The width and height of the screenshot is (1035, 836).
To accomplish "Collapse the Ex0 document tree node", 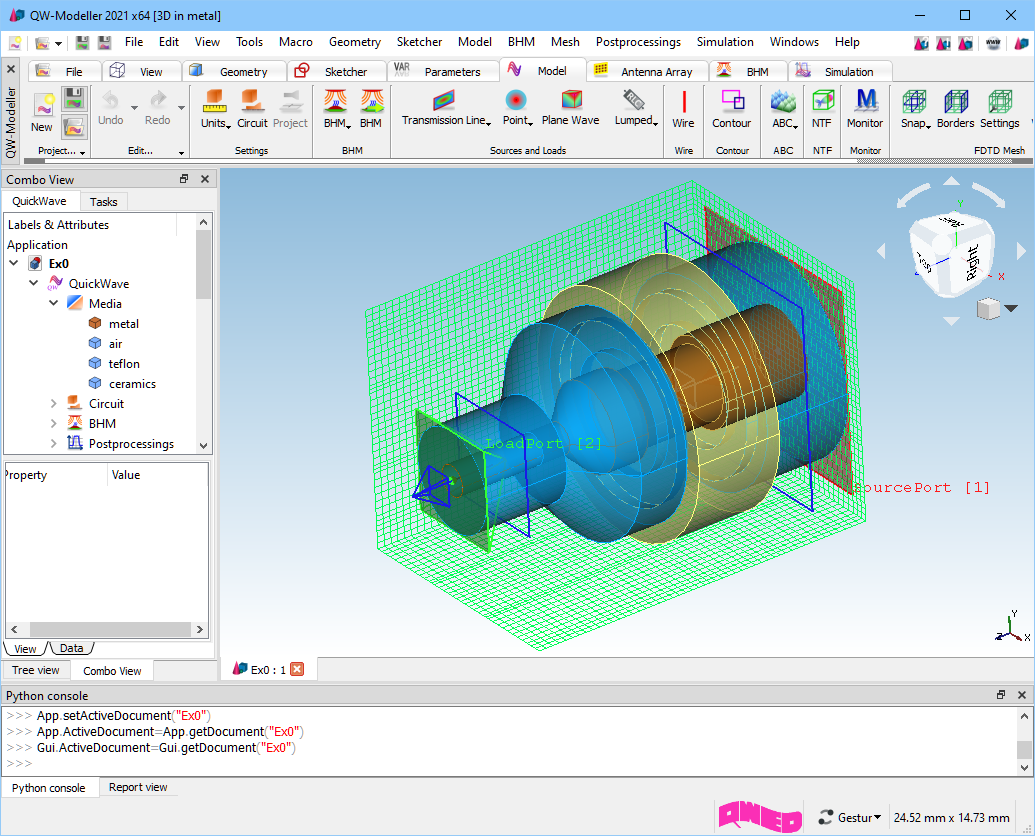I will 14,263.
